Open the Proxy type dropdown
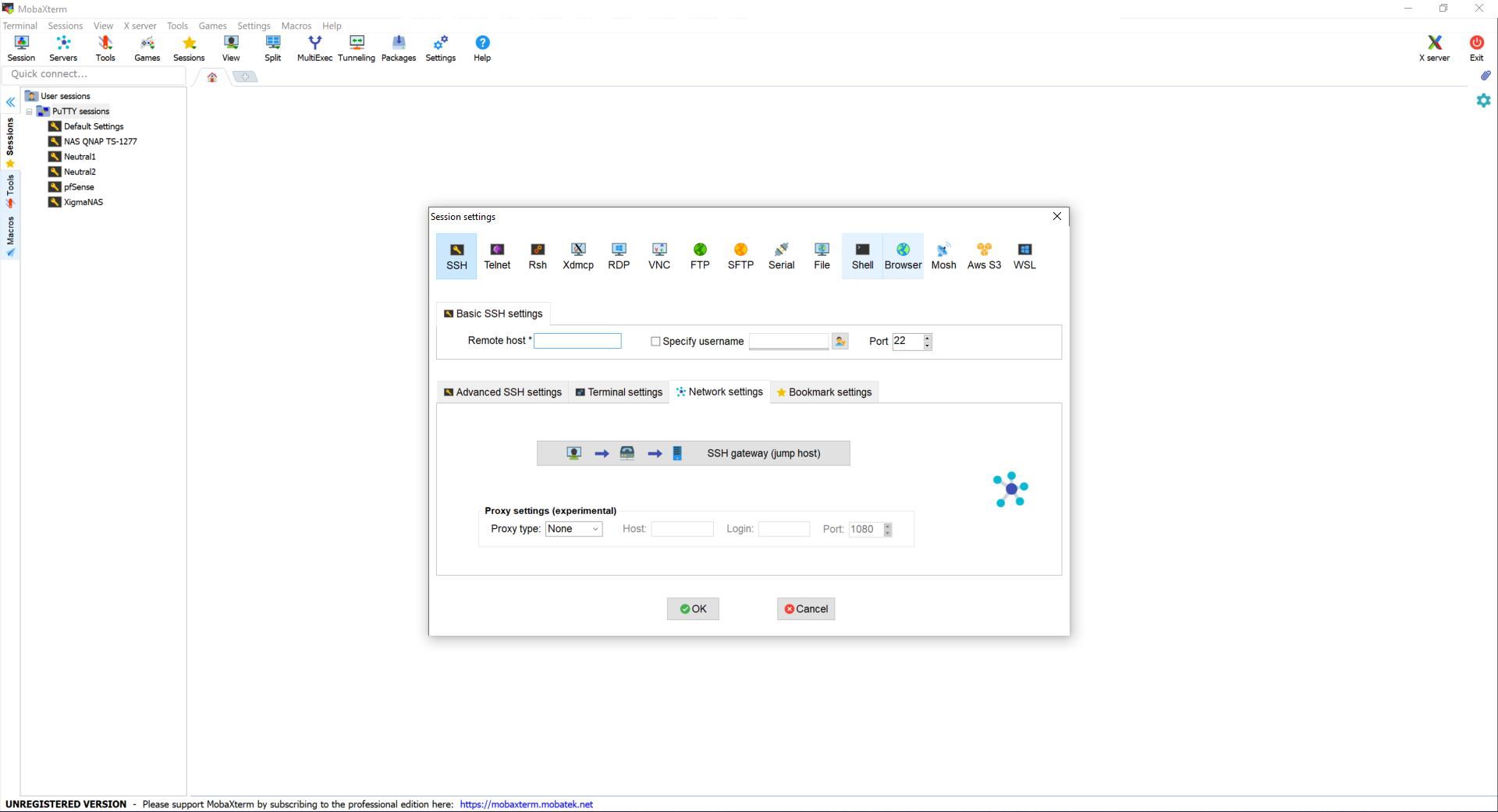Image resolution: width=1498 pixels, height=812 pixels. [x=573, y=529]
